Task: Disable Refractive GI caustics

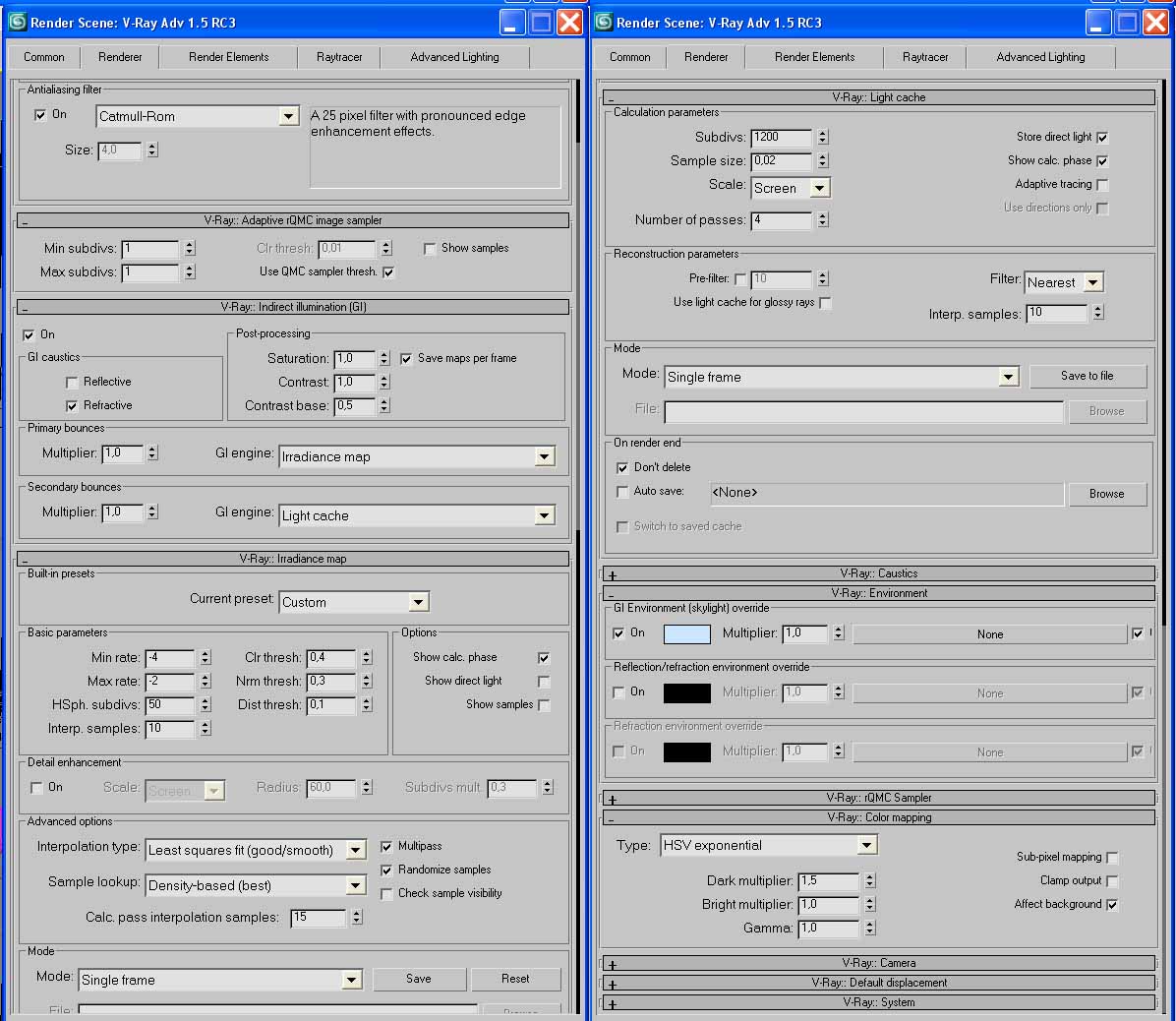Action: [72, 406]
